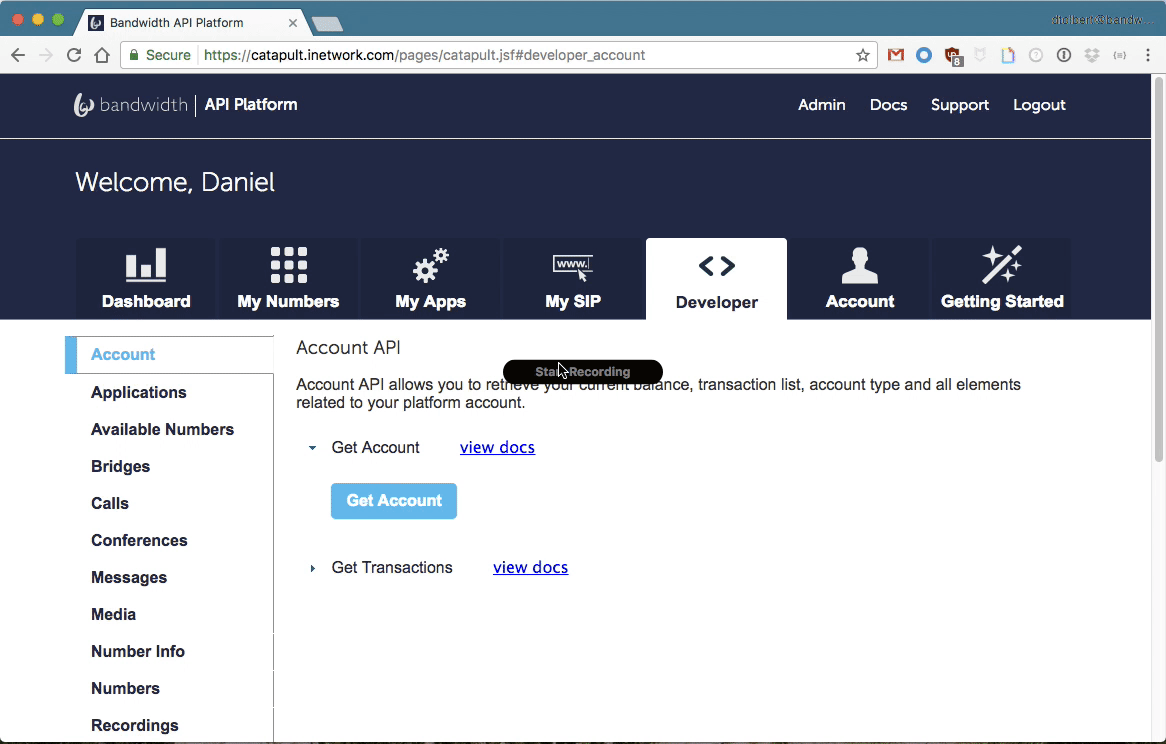Expand the Get Transactions section arrow
Image resolution: width=1166 pixels, height=744 pixels.
(312, 568)
